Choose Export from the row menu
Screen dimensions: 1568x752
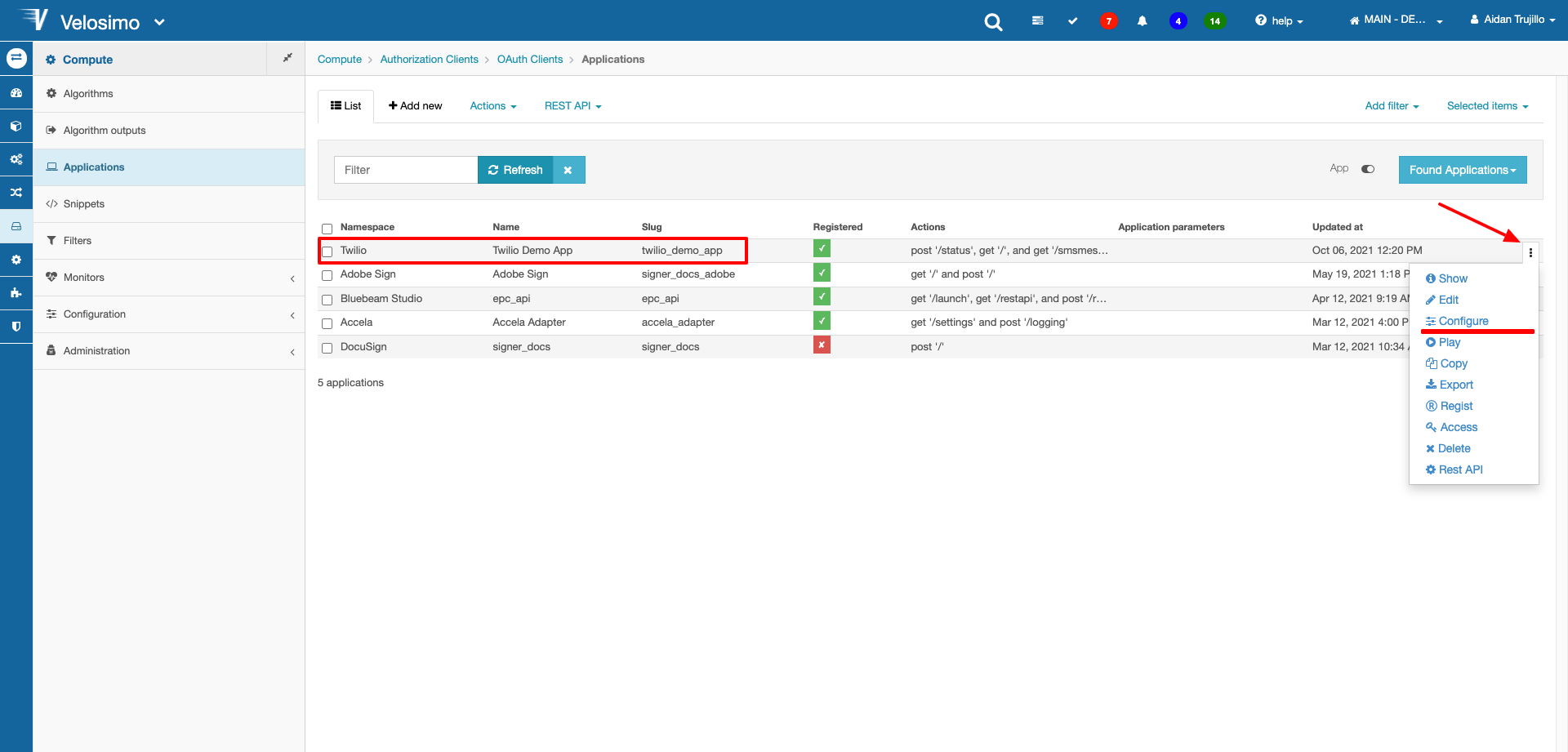coord(1450,385)
